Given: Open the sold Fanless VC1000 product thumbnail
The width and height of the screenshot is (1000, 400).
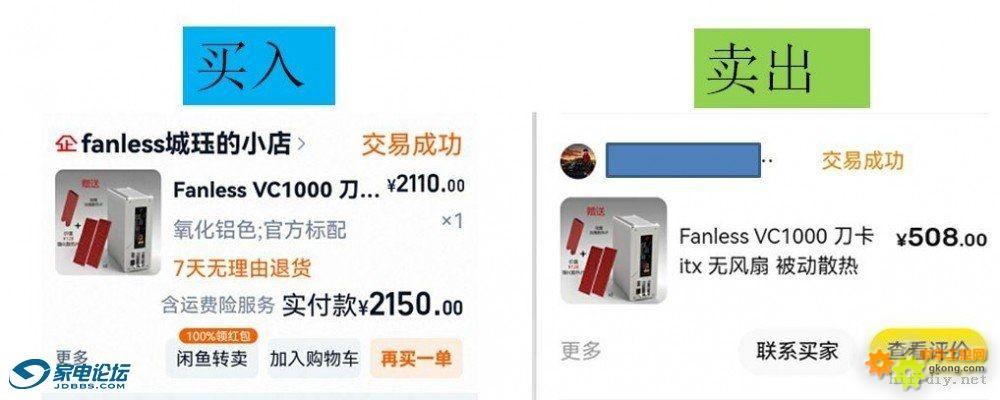Looking at the screenshot, I should click(x=613, y=250).
